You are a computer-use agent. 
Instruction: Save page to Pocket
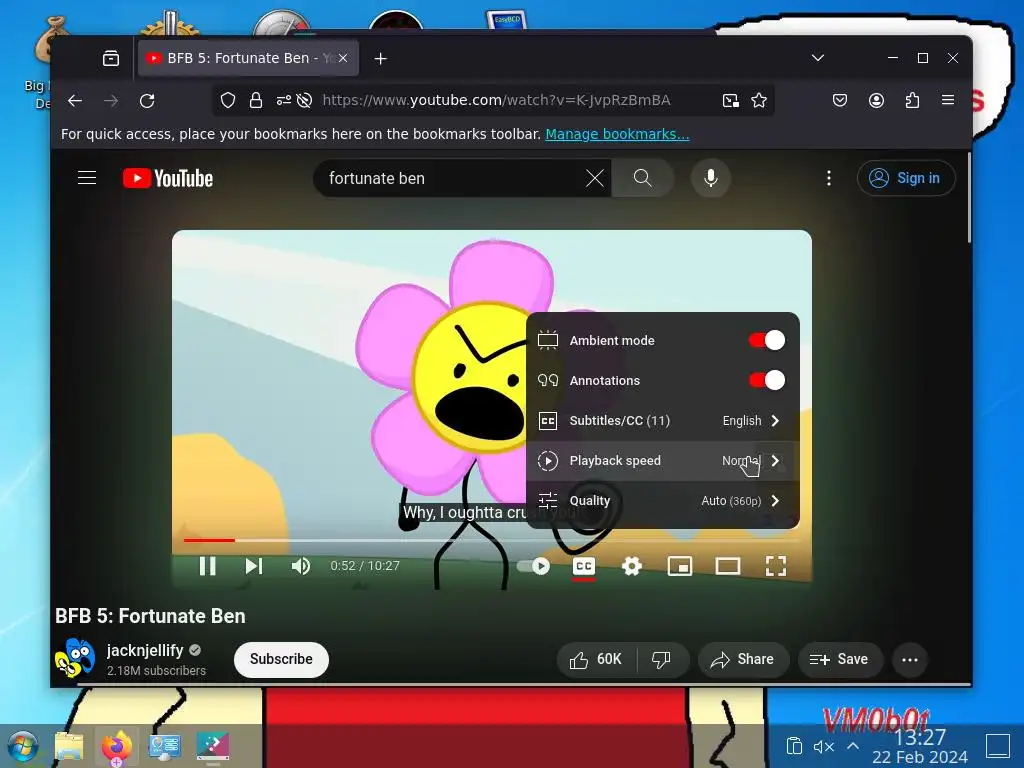(840, 101)
